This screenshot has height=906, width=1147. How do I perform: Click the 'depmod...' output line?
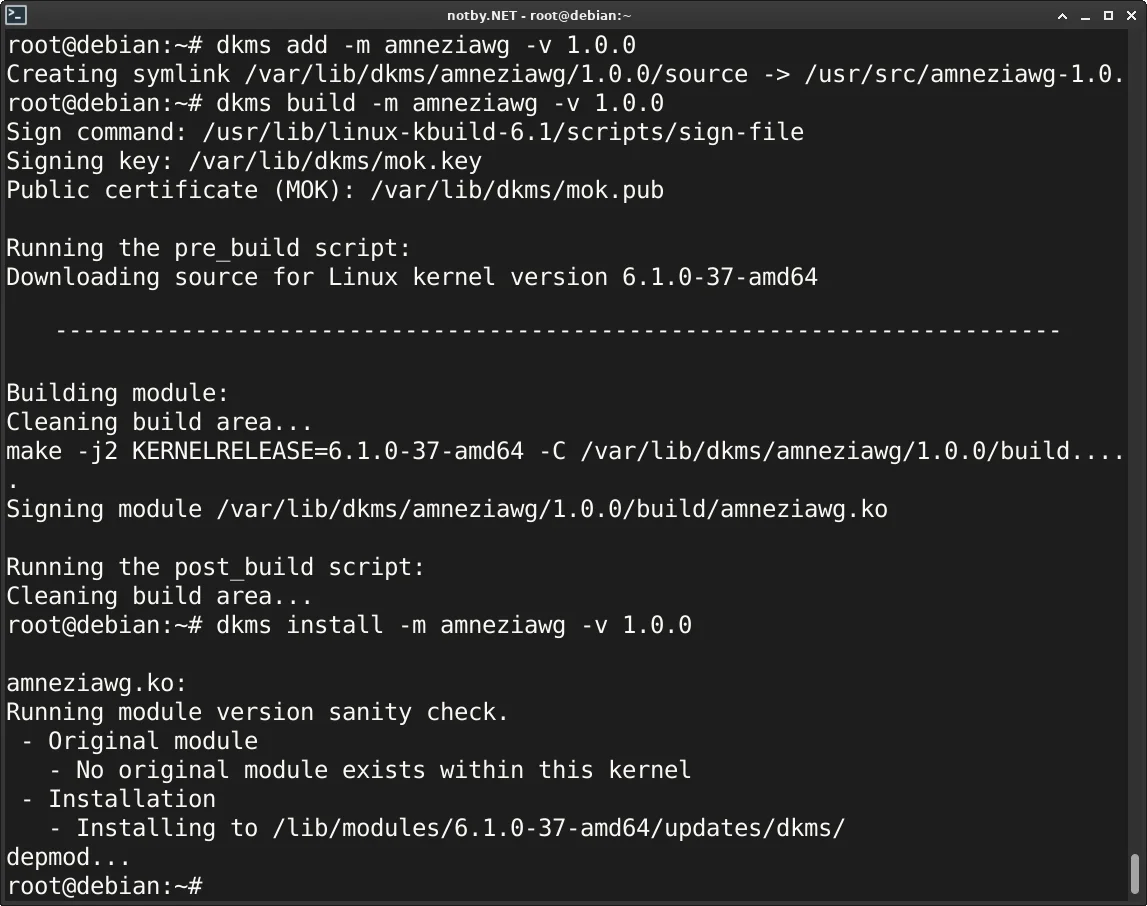(x=68, y=857)
